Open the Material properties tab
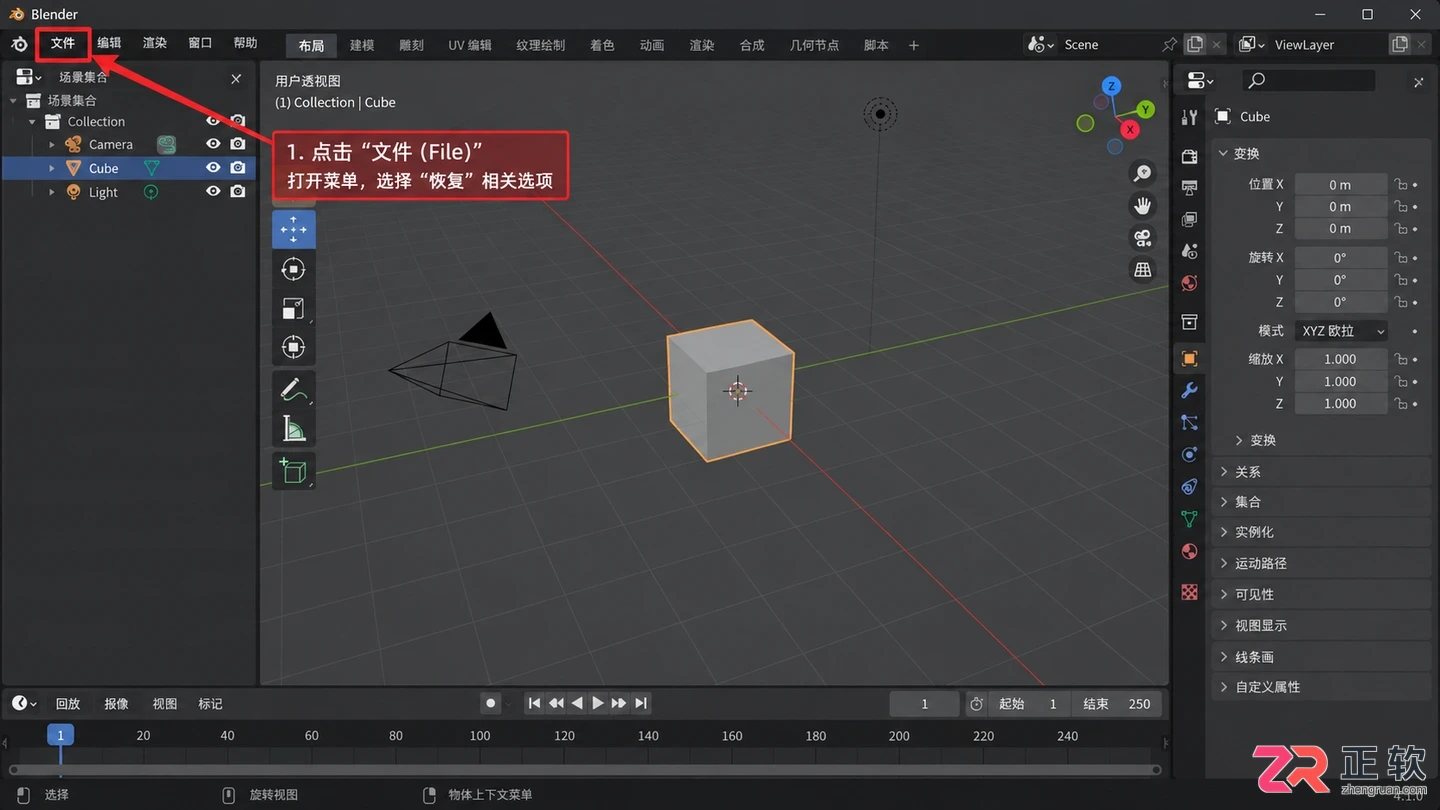1440x810 pixels. (1189, 551)
